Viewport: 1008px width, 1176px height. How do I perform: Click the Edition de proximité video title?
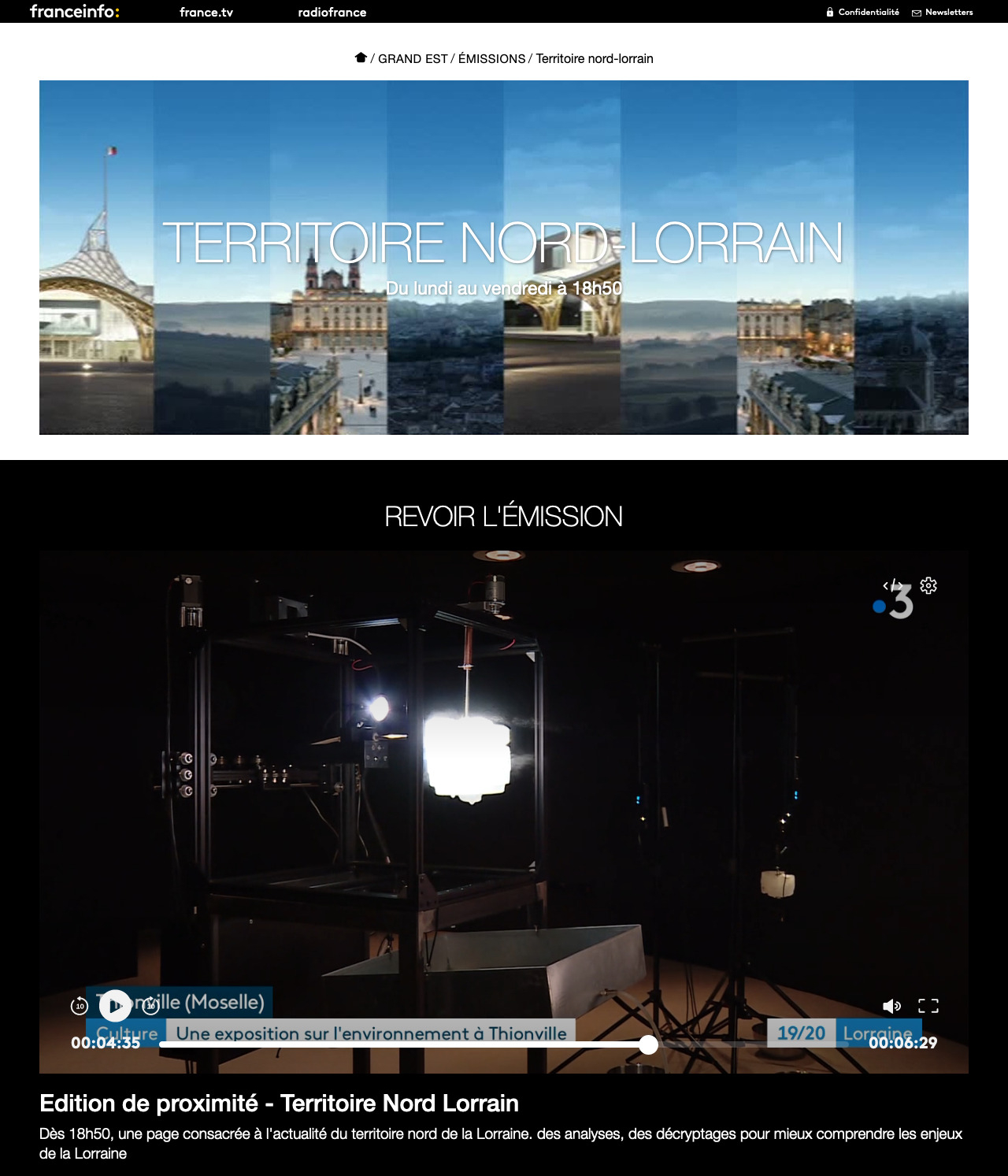tap(279, 1104)
